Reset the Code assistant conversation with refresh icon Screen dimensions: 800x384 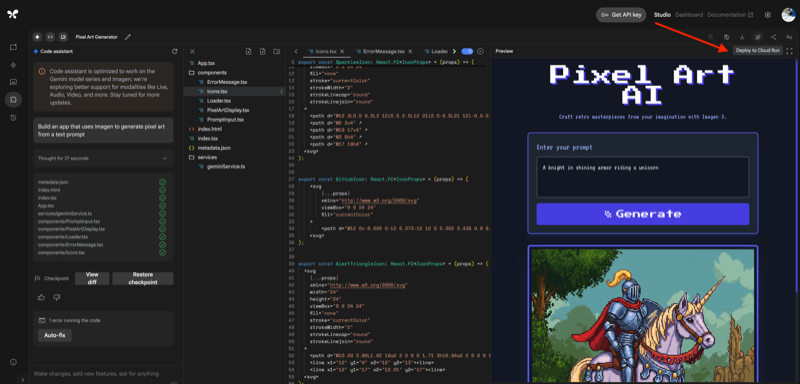tap(174, 51)
